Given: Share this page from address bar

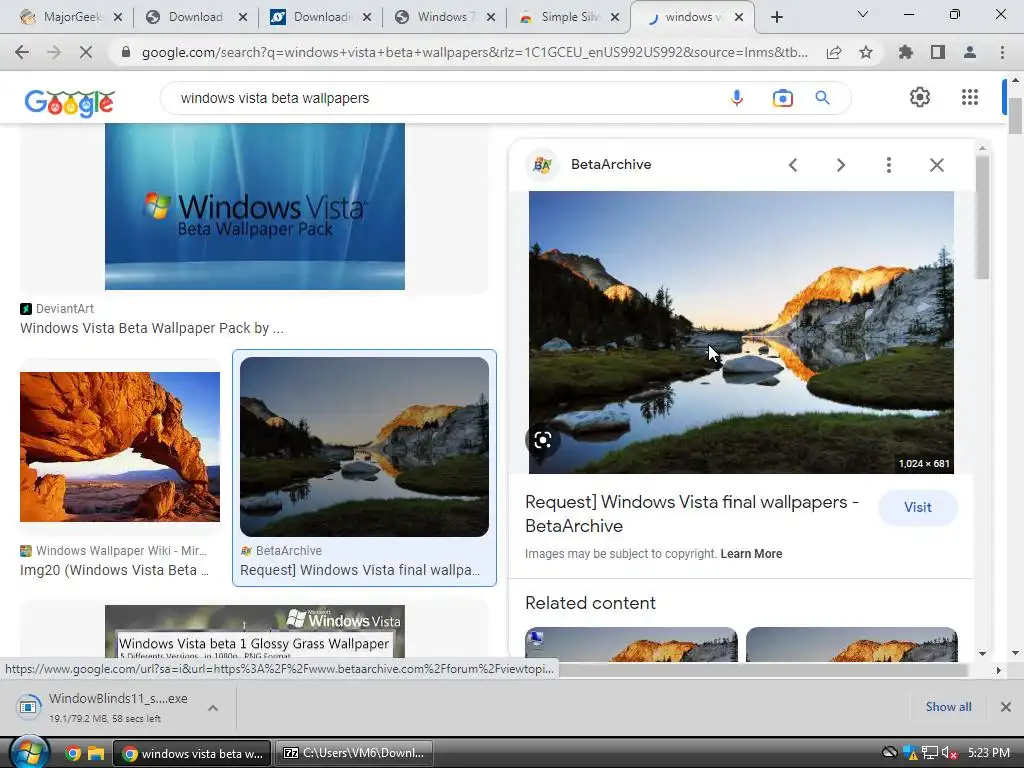Looking at the screenshot, I should (x=834, y=53).
